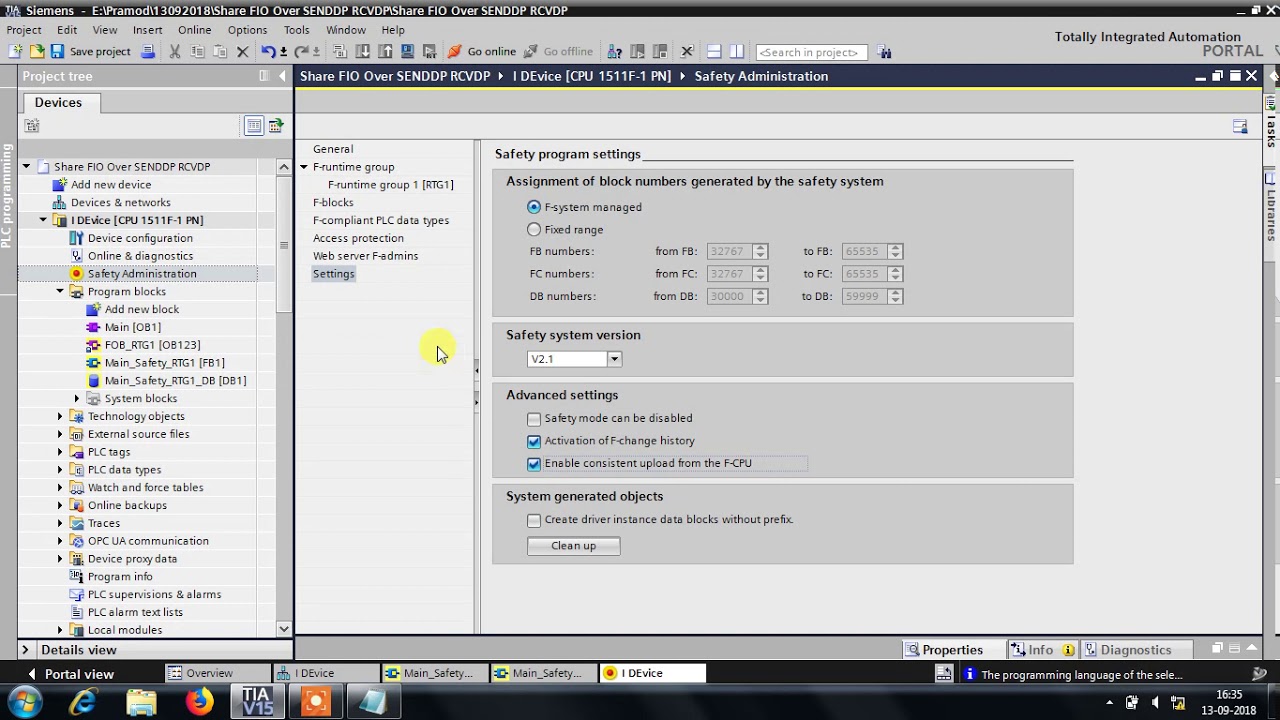Open the Online menu
This screenshot has width=1280, height=720.
(195, 30)
